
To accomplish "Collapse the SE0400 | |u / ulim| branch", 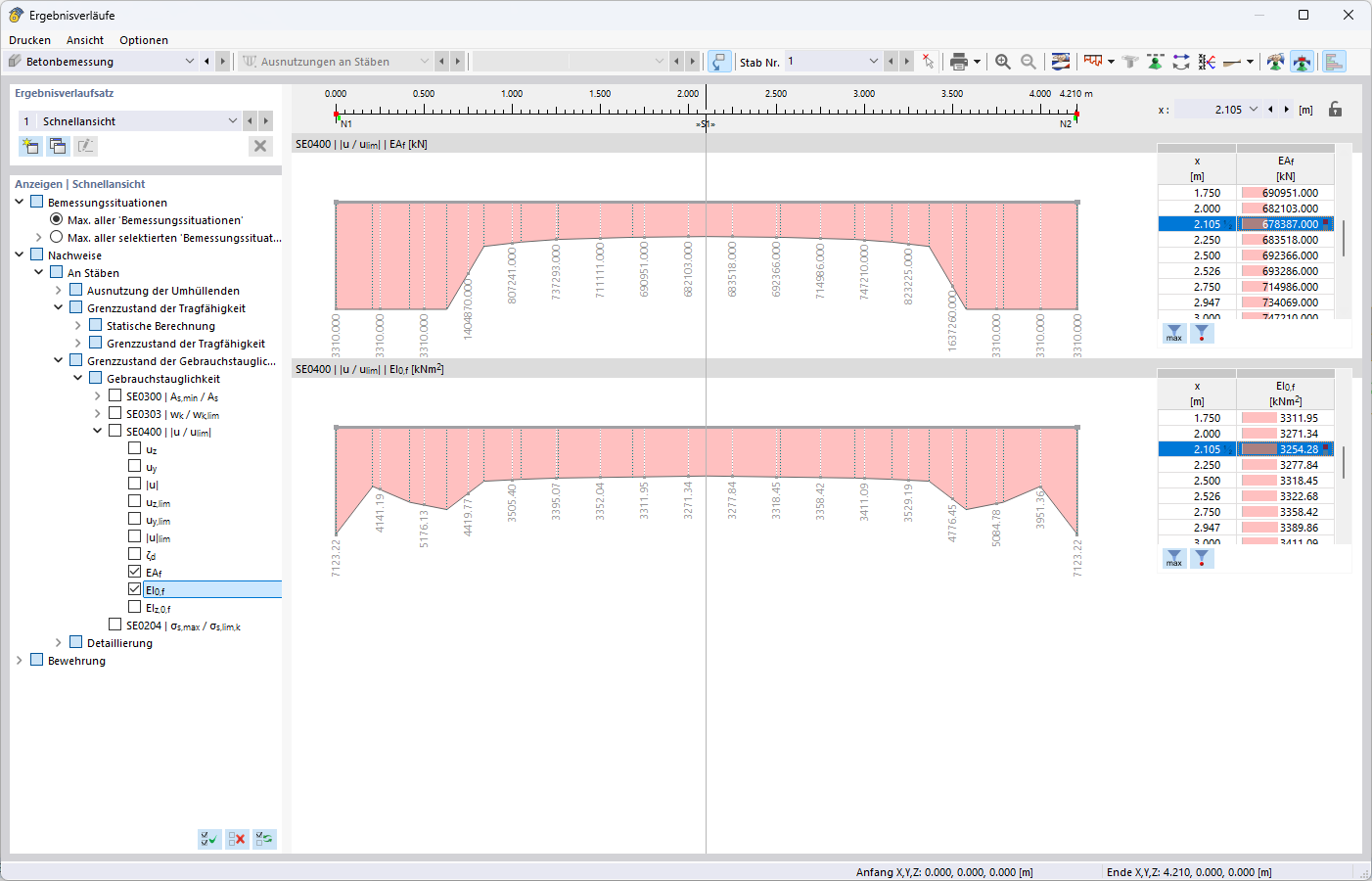I will [x=97, y=430].
